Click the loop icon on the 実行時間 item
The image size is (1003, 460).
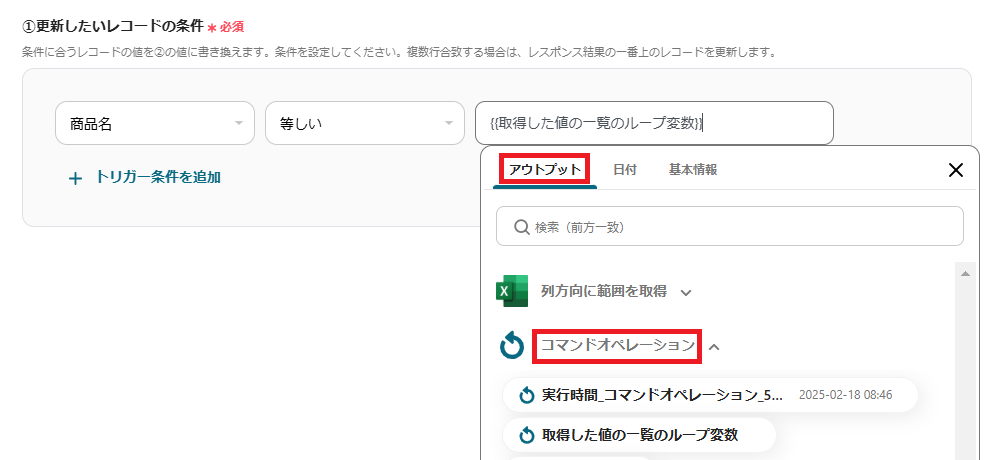(526, 395)
